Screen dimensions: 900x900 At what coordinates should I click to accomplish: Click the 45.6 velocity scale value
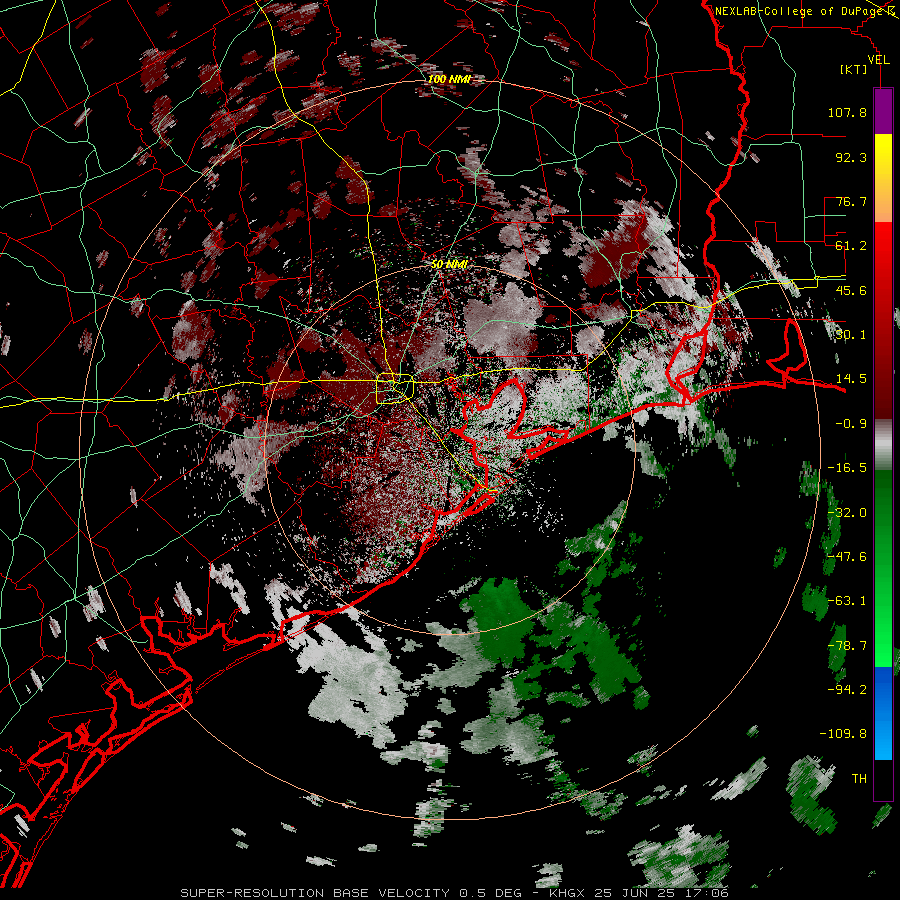click(x=851, y=290)
